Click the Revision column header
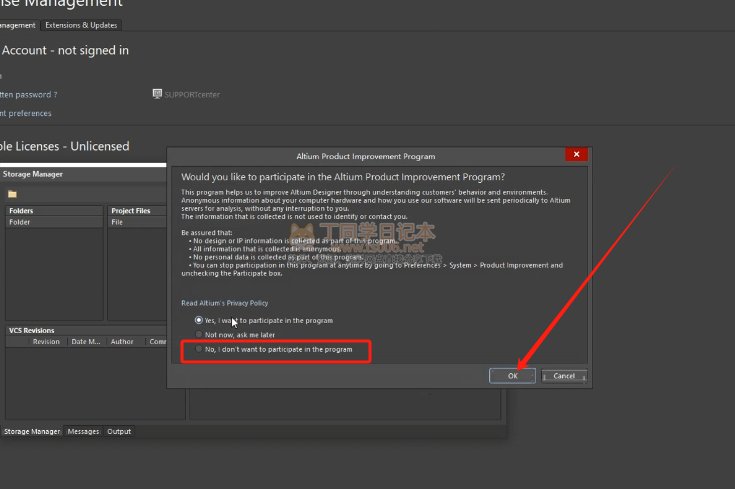Image resolution: width=735 pixels, height=489 pixels. [x=46, y=341]
